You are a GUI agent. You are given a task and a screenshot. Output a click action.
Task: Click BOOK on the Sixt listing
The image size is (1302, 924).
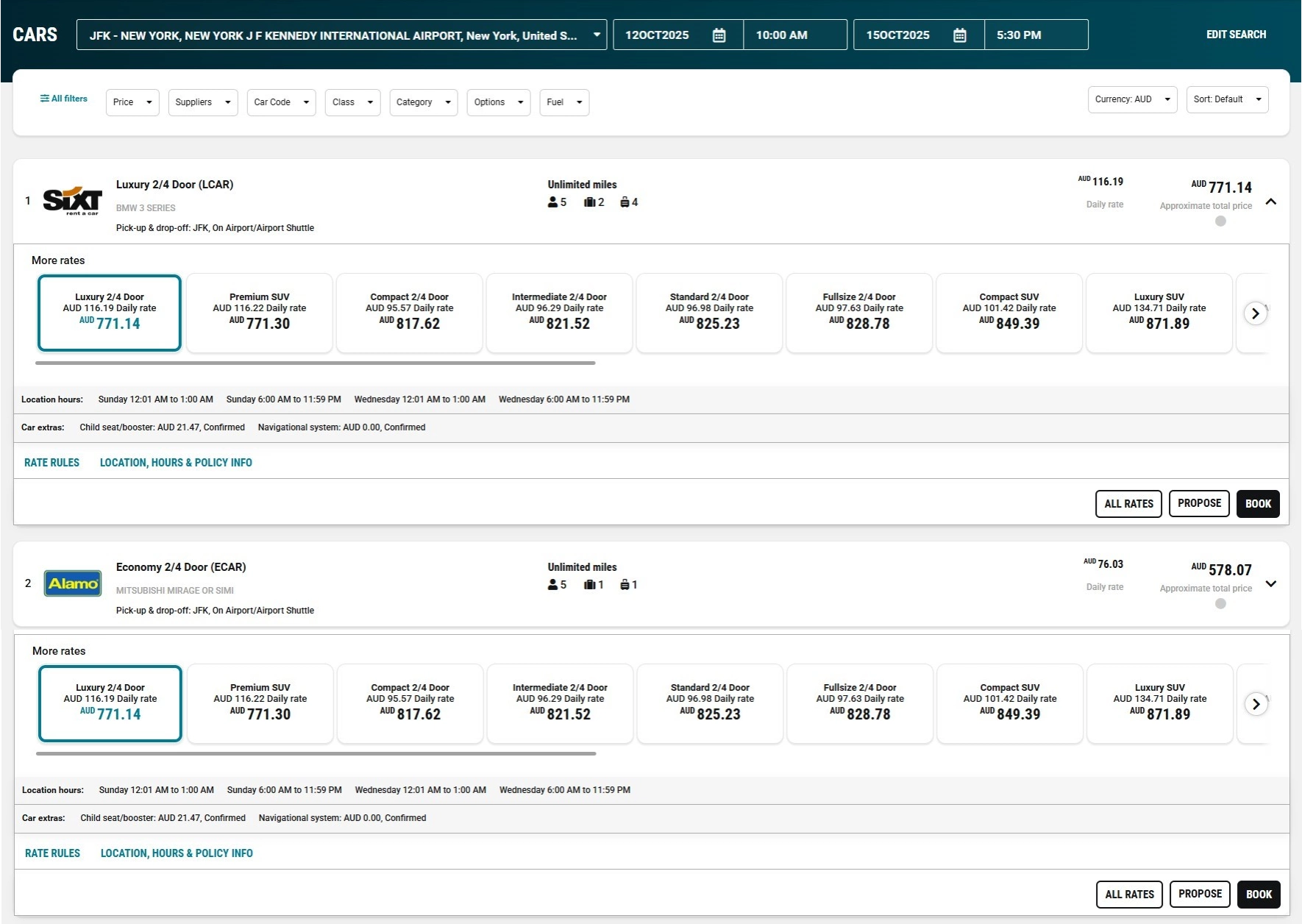click(1258, 503)
